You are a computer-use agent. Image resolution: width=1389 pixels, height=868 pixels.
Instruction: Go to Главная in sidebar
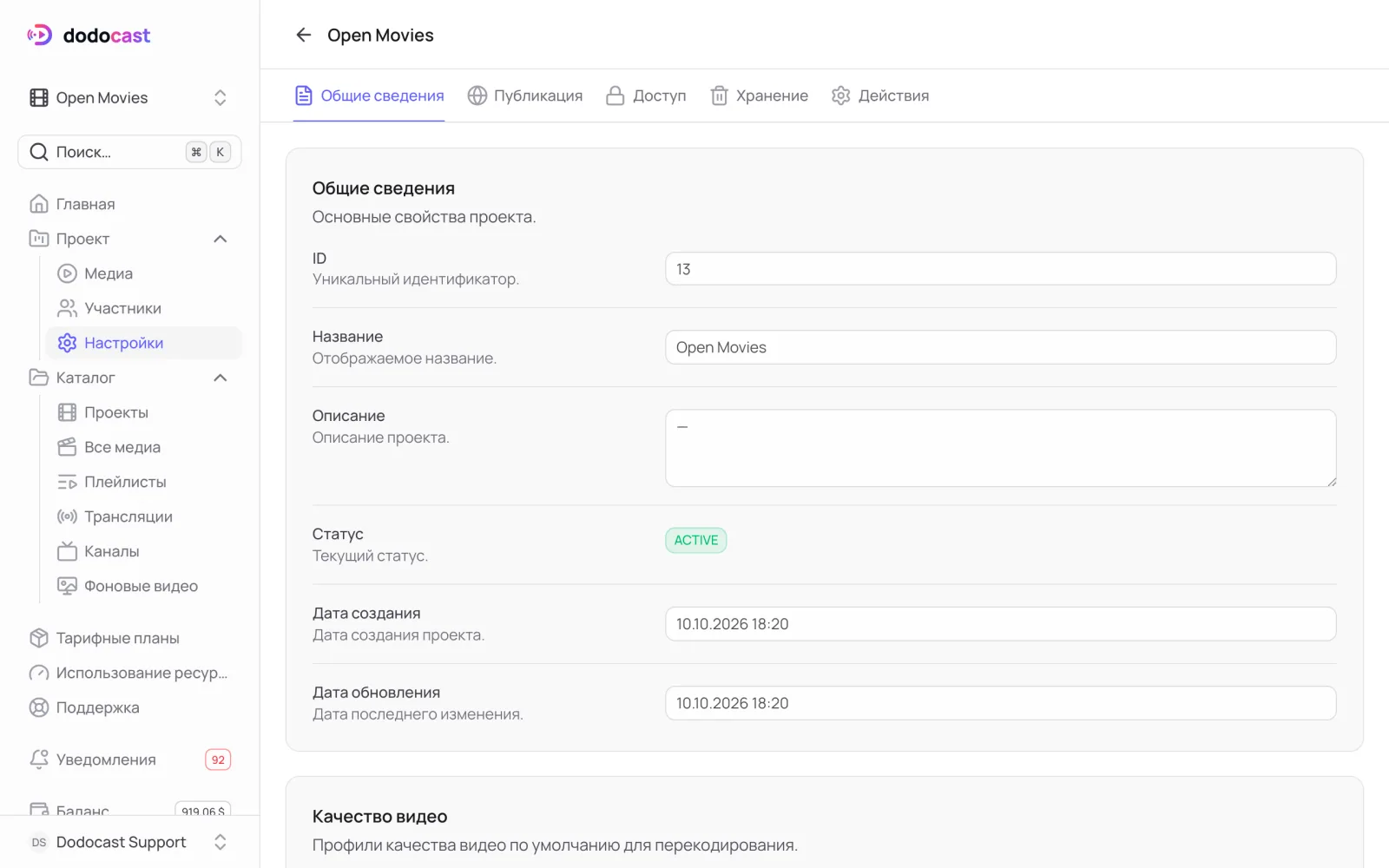129,204
